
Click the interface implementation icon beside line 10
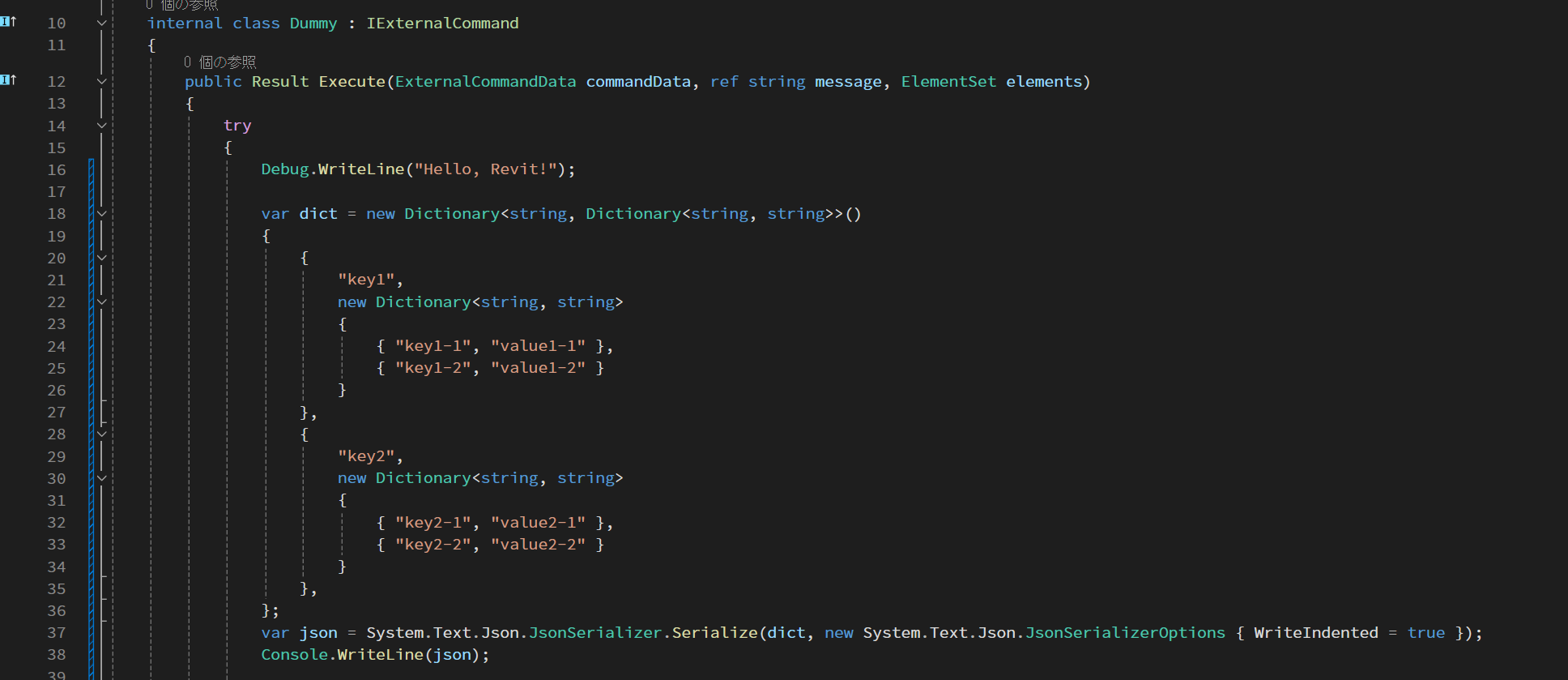tap(8, 22)
